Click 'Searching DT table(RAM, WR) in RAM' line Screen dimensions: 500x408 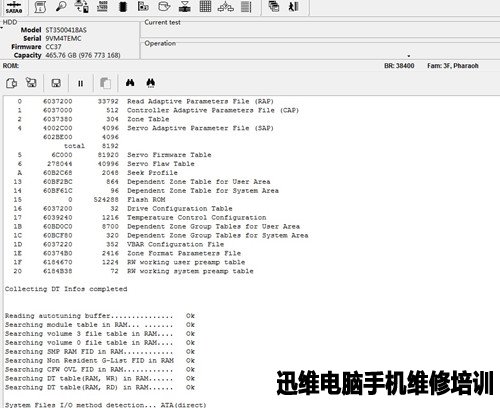point(100,379)
